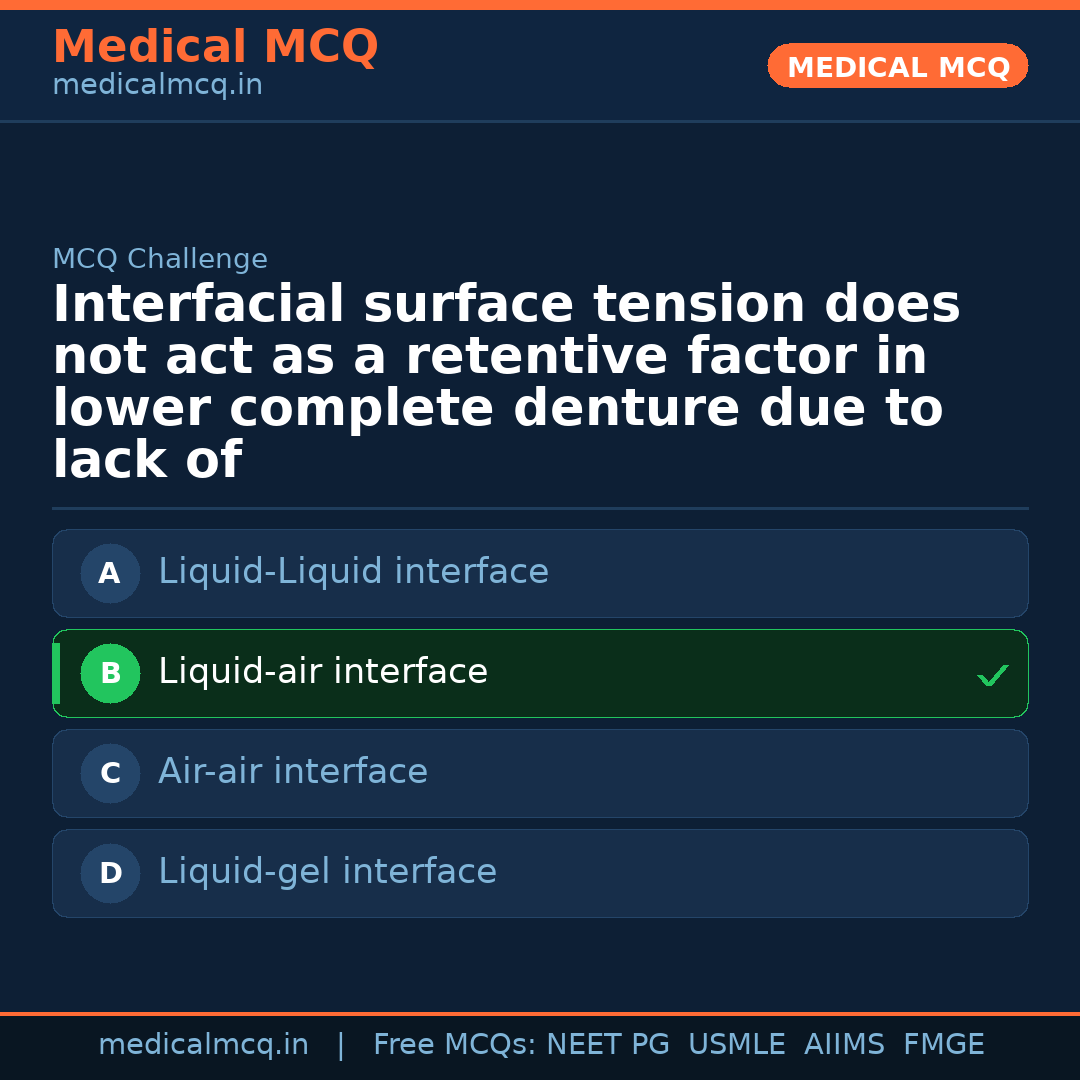Click the green letter B circle badge
Image resolution: width=1080 pixels, height=1080 pixels.
click(x=110, y=674)
